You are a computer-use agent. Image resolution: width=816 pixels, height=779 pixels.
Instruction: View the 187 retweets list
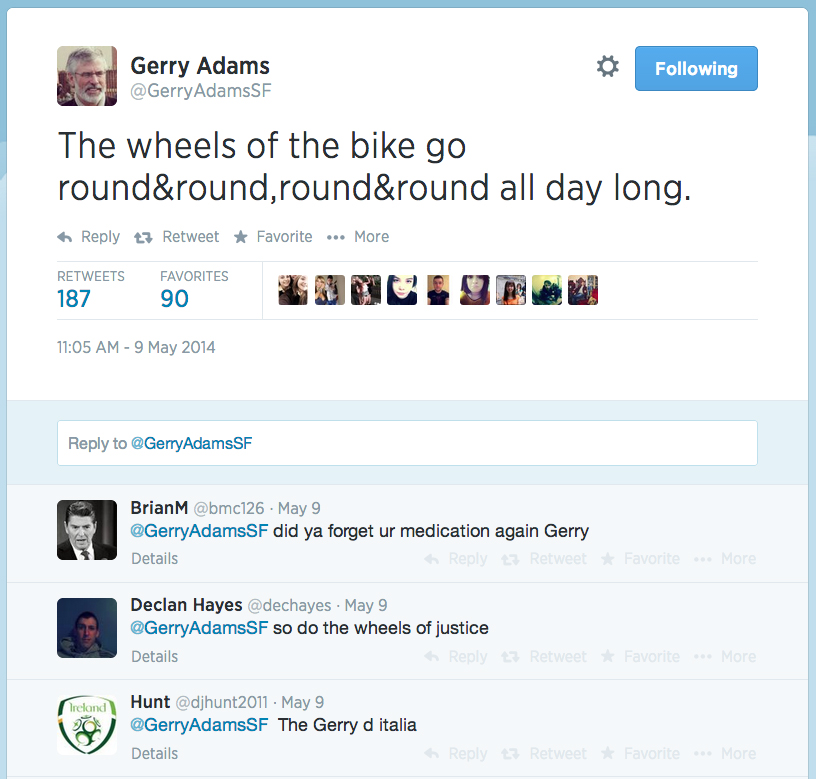(x=74, y=298)
